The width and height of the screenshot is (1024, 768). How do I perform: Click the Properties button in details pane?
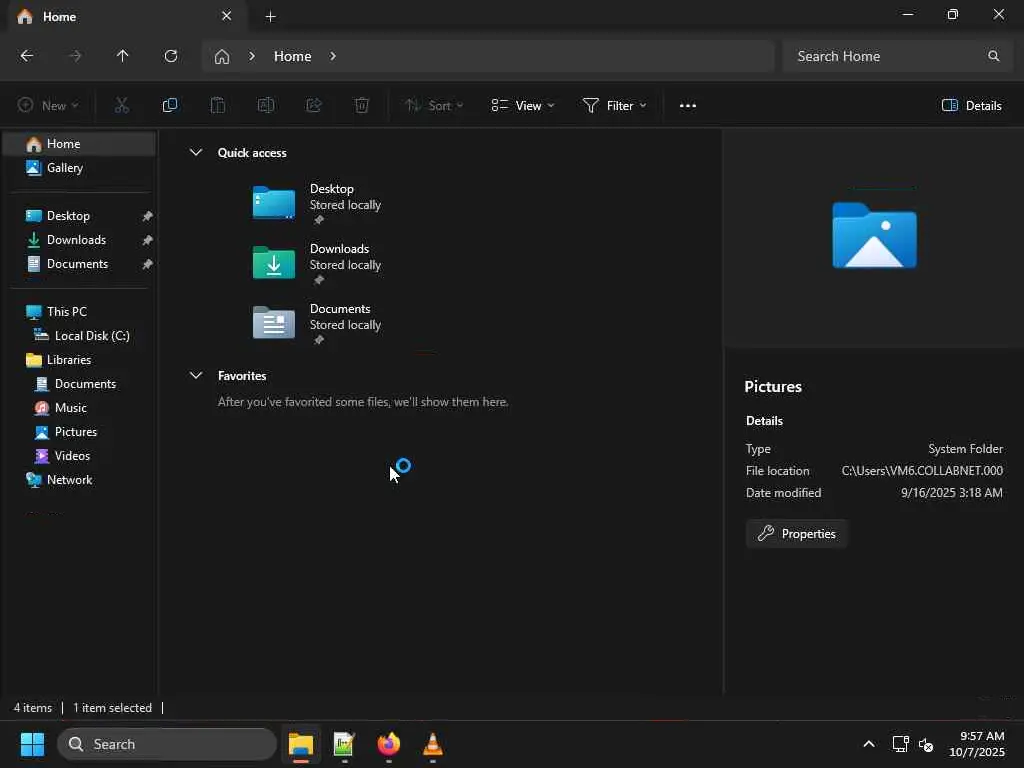pos(797,534)
